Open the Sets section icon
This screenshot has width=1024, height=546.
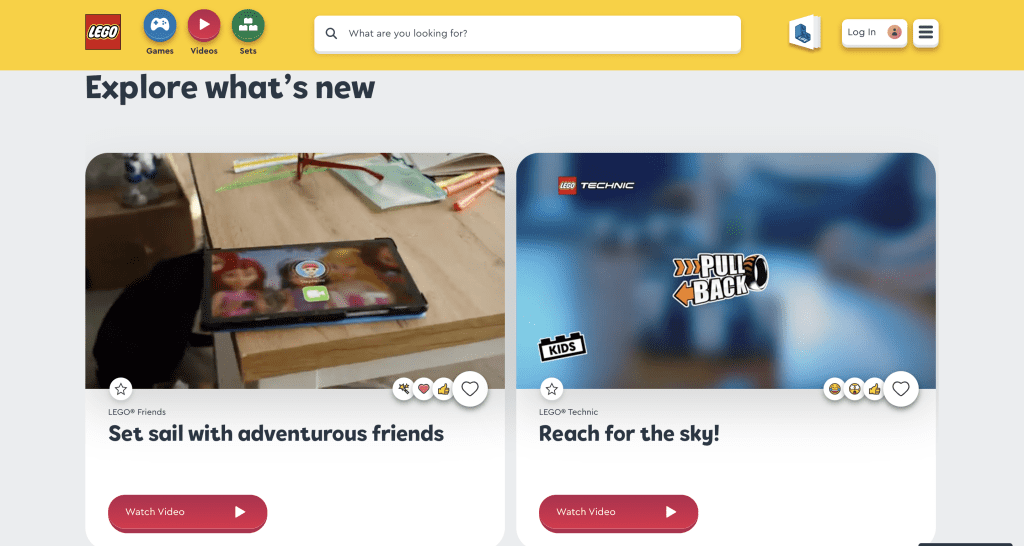(248, 25)
